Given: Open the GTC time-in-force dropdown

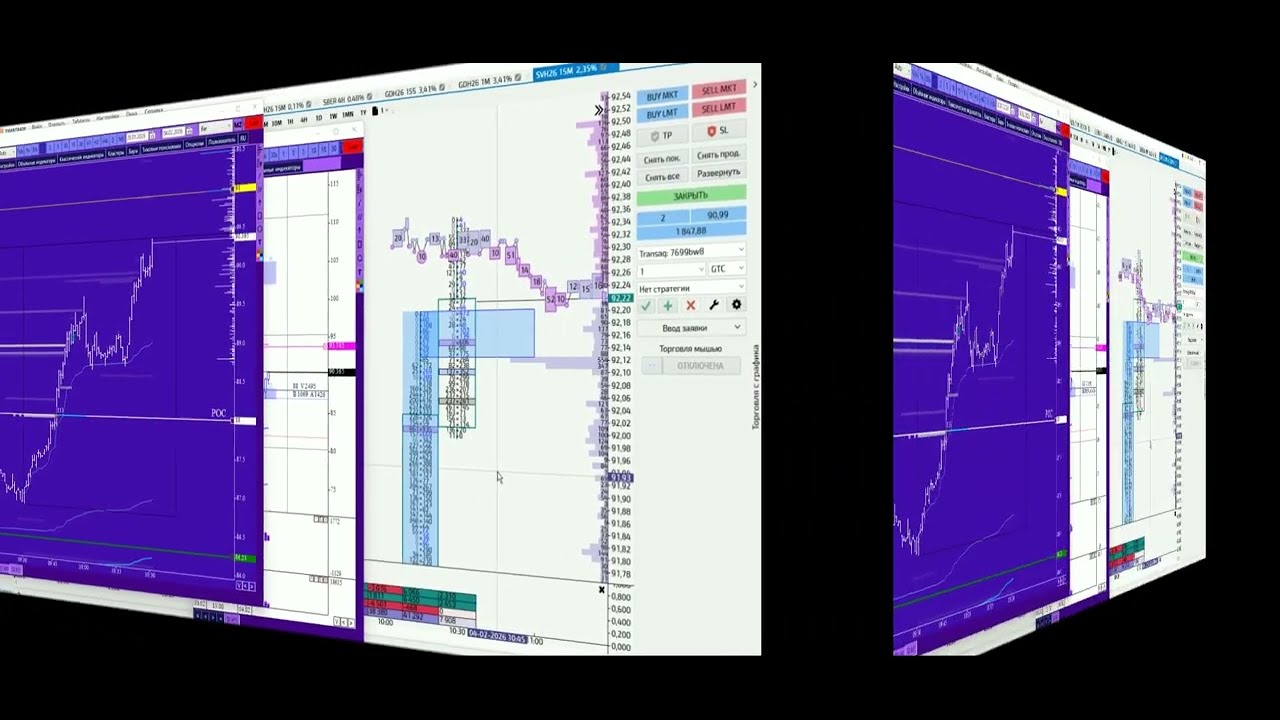Looking at the screenshot, I should coord(726,269).
